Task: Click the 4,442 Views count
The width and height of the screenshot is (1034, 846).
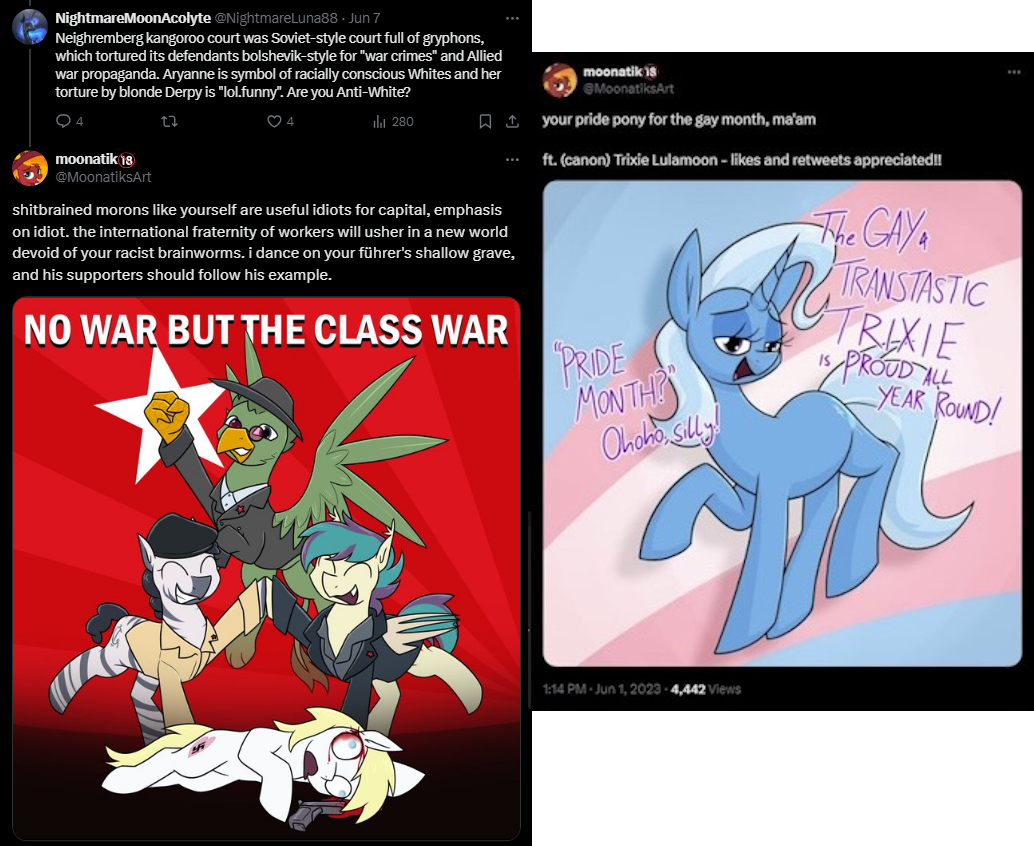Action: (x=706, y=689)
